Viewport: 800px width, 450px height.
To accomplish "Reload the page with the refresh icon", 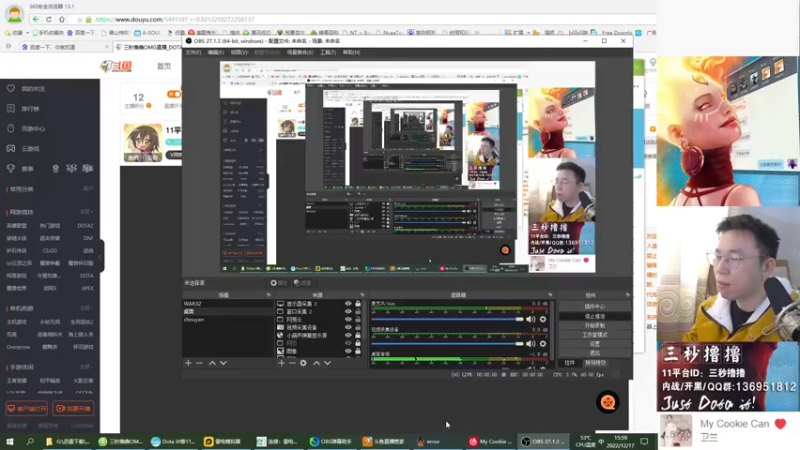I will click(x=48, y=19).
